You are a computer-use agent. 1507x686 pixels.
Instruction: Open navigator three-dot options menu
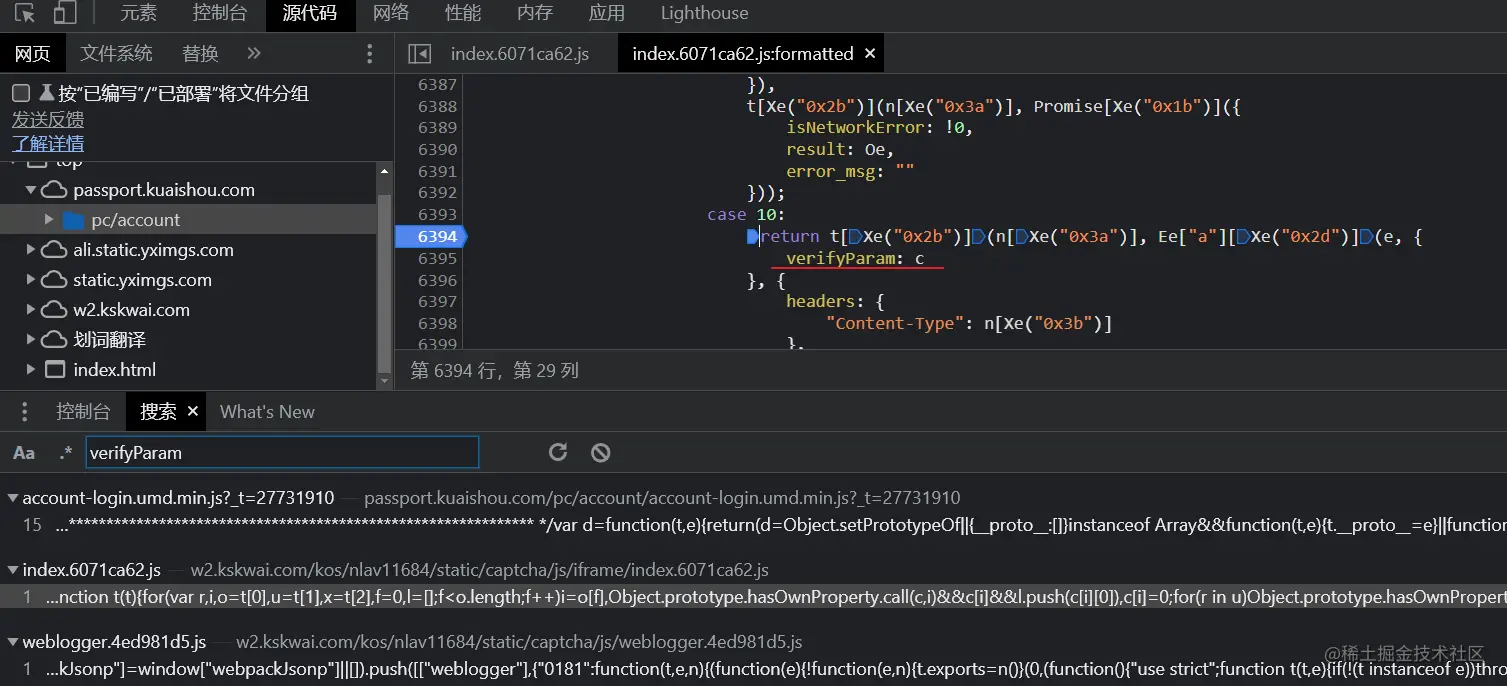pos(370,54)
